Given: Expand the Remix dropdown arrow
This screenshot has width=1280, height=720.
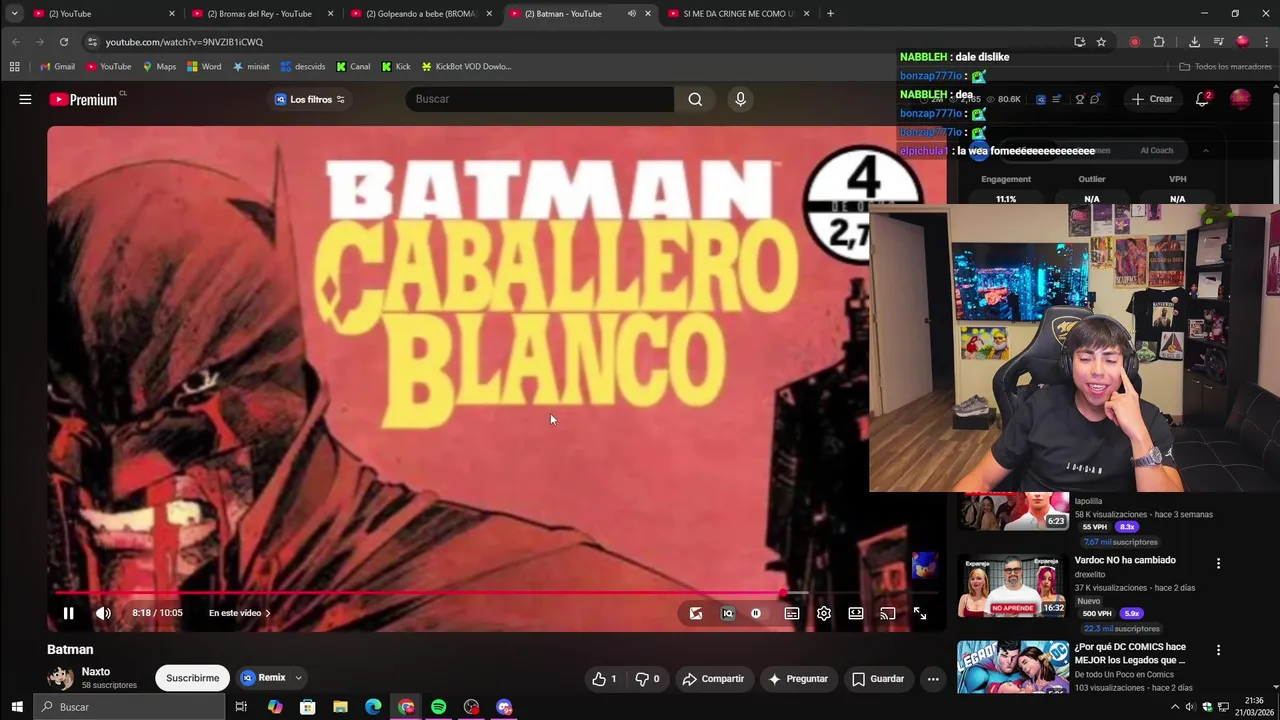Looking at the screenshot, I should (298, 678).
